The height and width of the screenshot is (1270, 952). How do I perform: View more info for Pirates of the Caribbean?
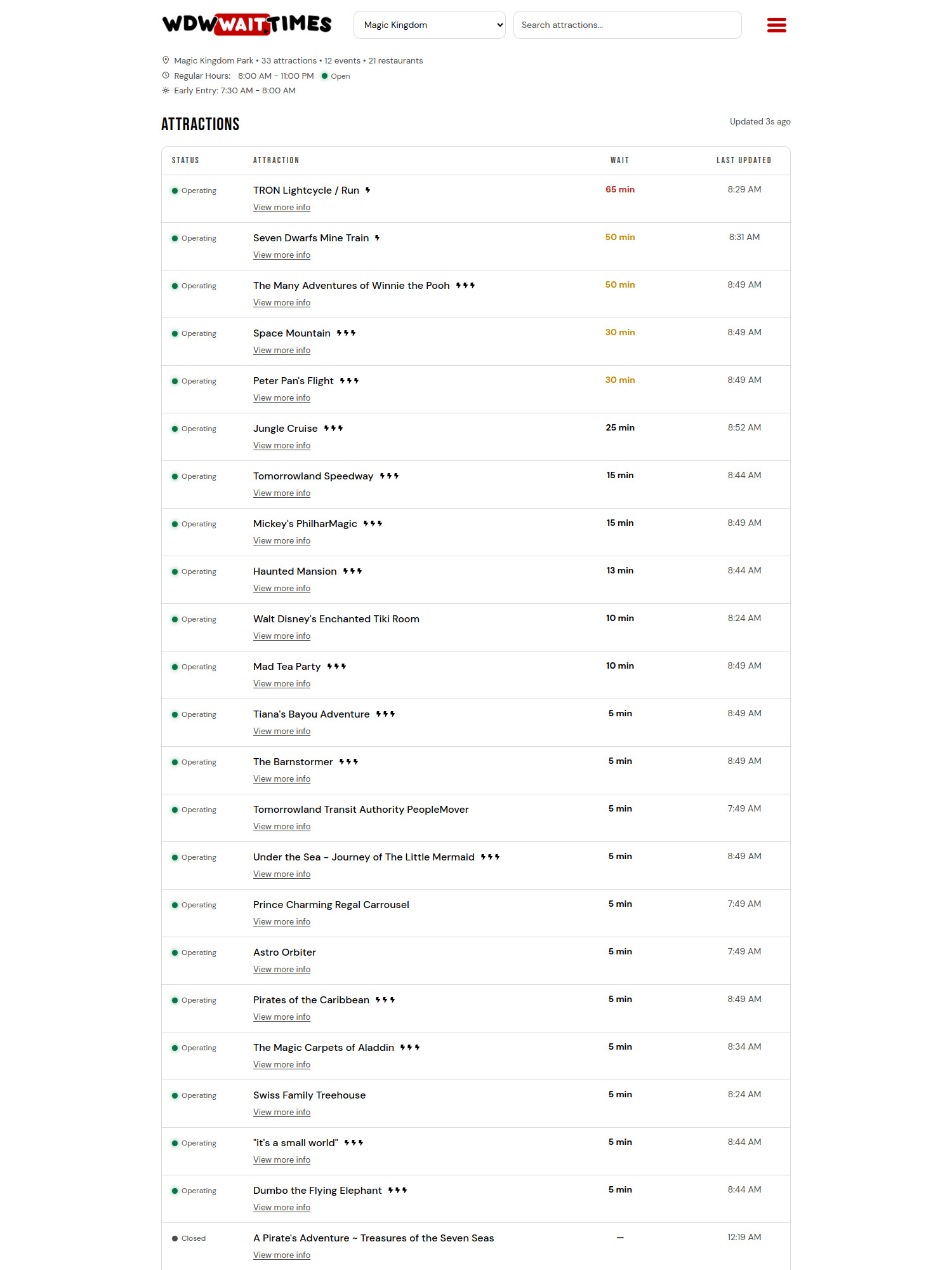point(282,1017)
